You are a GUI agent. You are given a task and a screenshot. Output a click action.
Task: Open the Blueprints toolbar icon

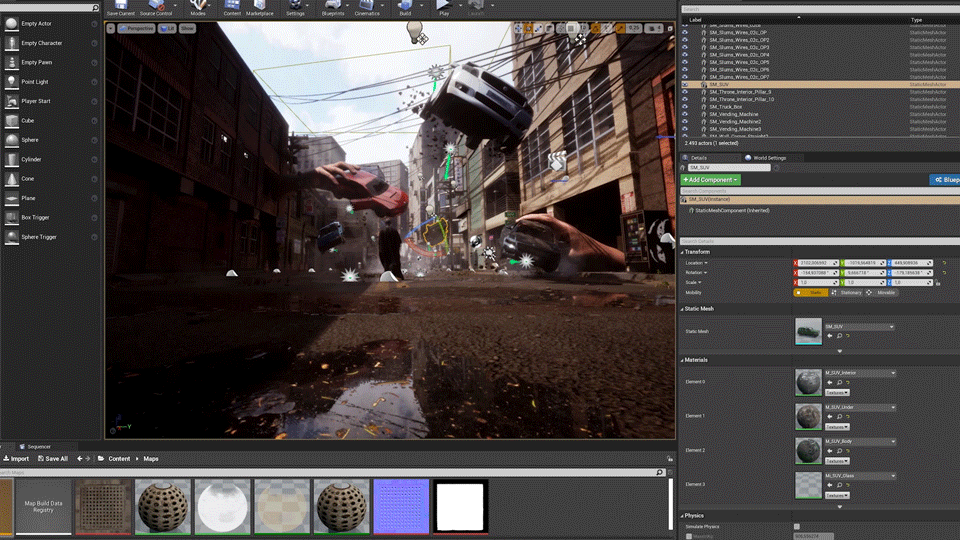[x=331, y=7]
